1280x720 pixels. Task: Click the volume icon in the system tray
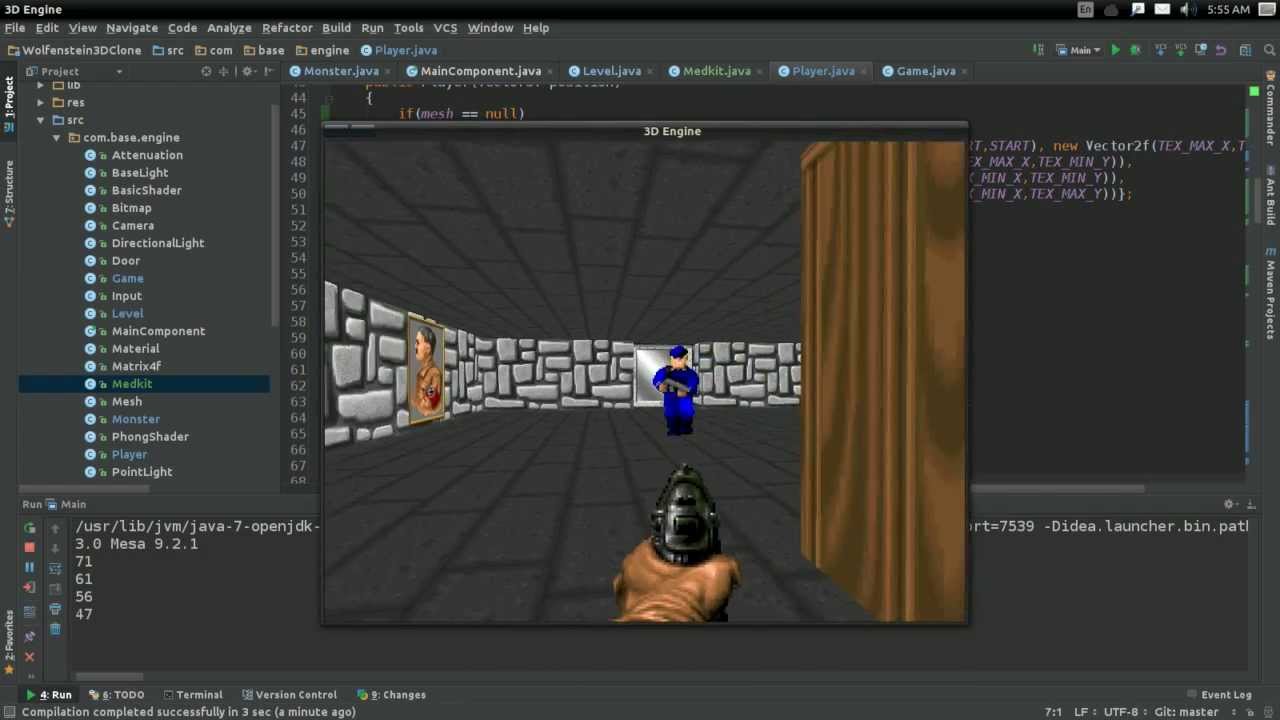[x=1187, y=10]
